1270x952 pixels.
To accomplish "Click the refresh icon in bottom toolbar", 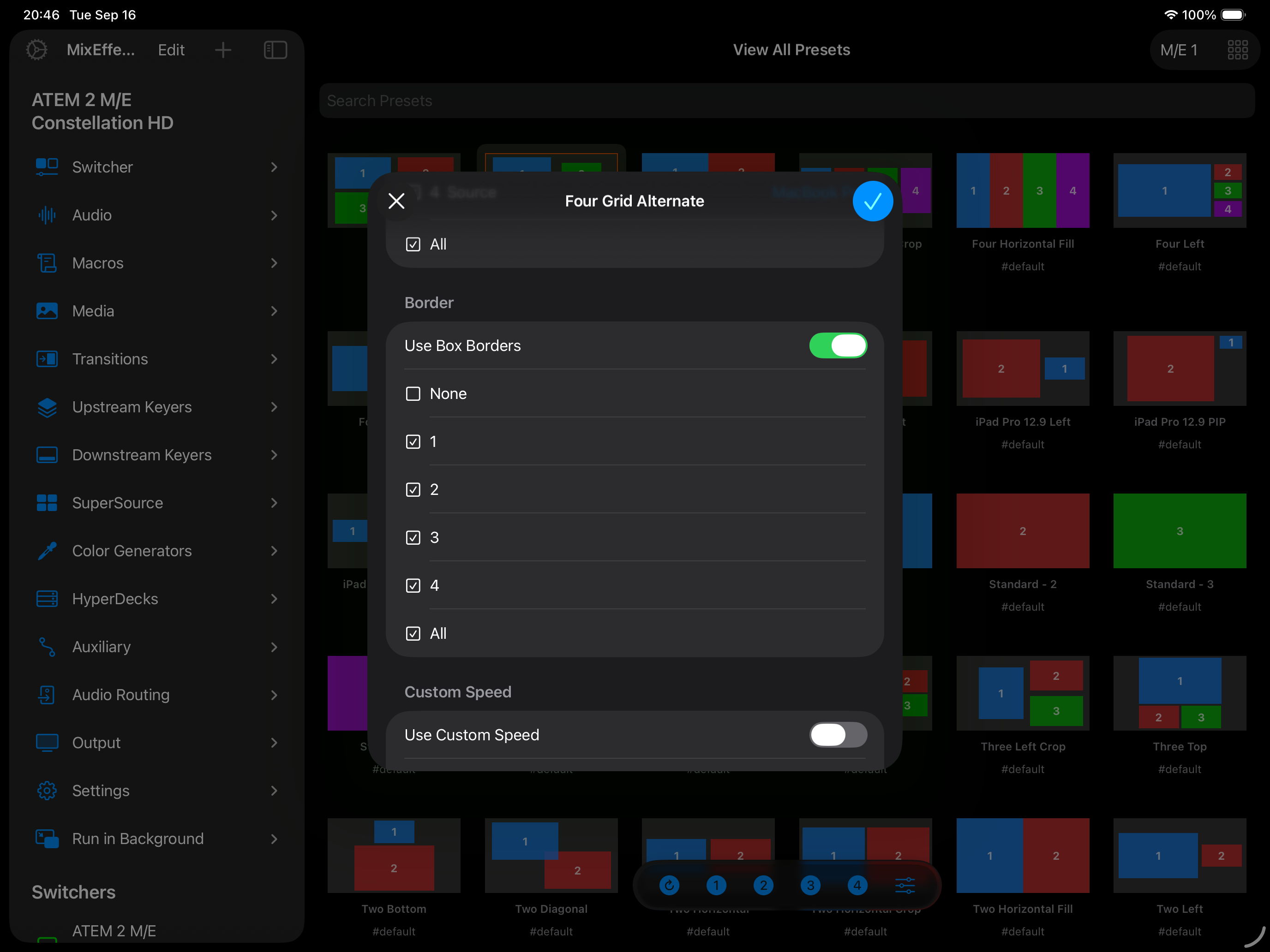I will click(x=669, y=886).
